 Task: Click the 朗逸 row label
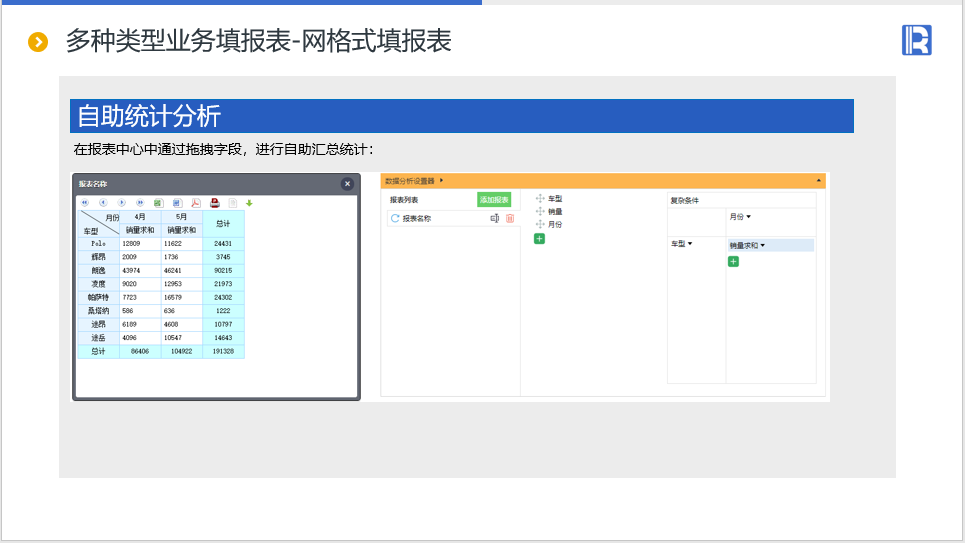pyautogui.click(x=98, y=270)
